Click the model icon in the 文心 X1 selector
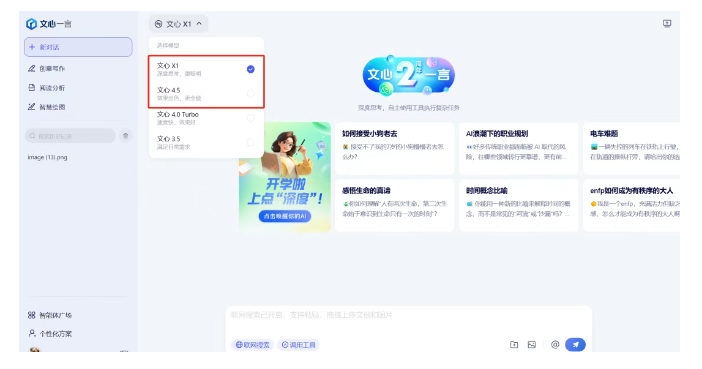This screenshot has width=702, height=369. (x=158, y=24)
